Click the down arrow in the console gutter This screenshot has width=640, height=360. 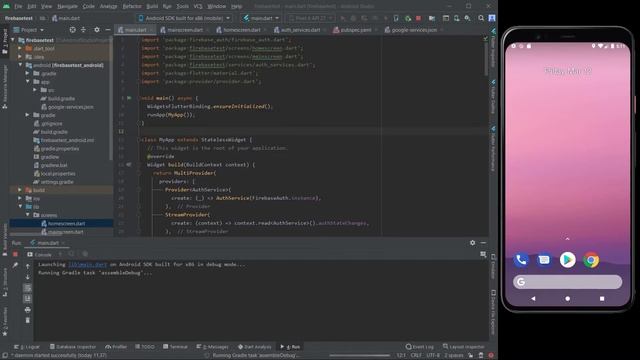click(x=27, y=277)
